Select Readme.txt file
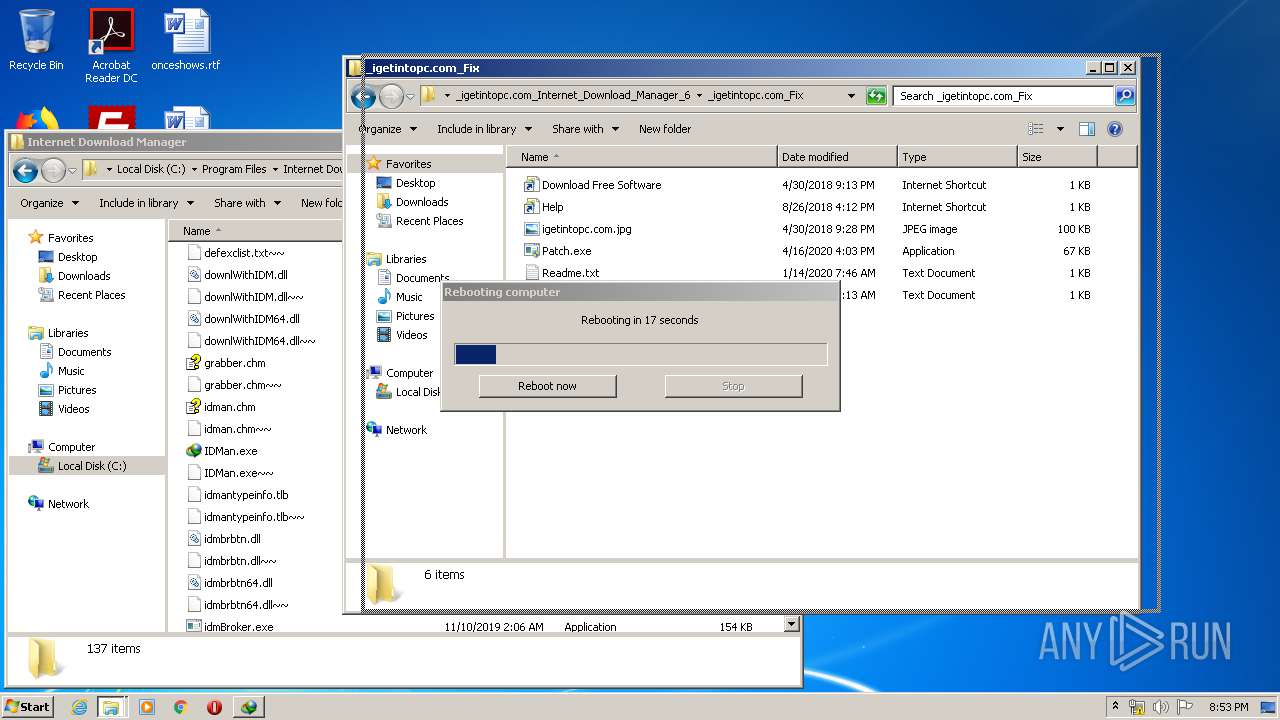Viewport: 1280px width, 720px height. click(x=561, y=273)
